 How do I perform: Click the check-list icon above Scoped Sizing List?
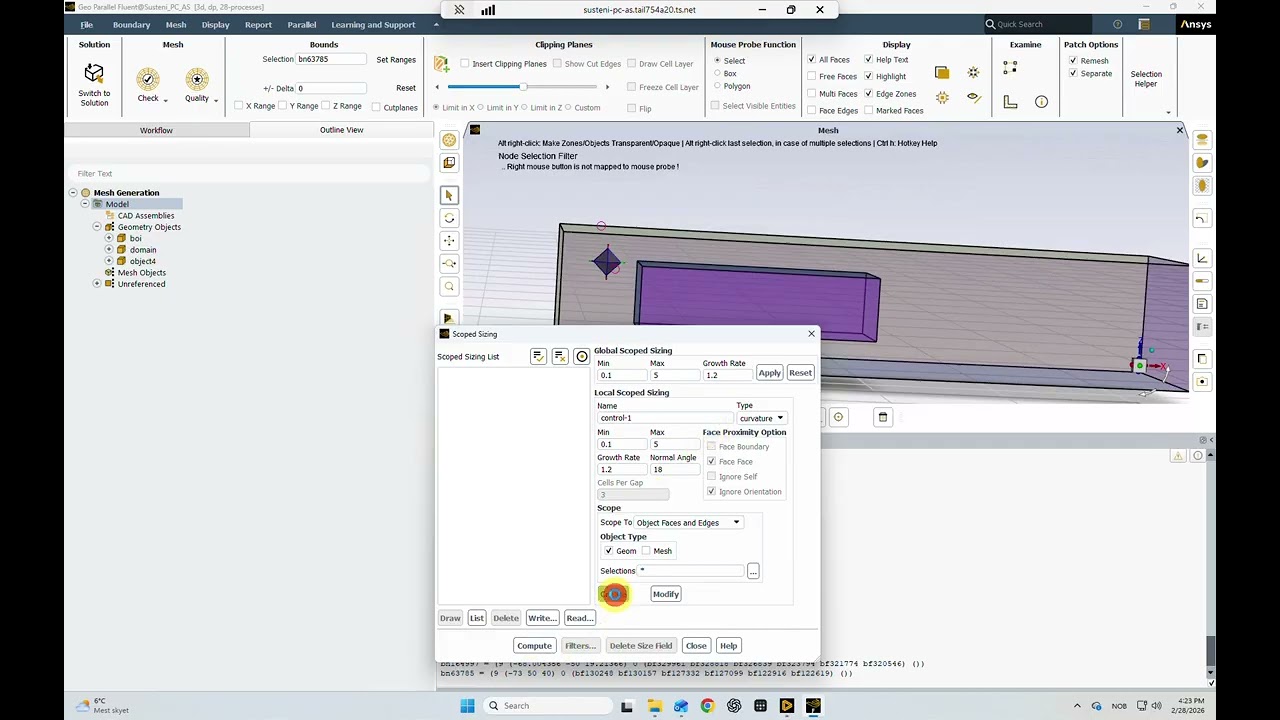(538, 356)
